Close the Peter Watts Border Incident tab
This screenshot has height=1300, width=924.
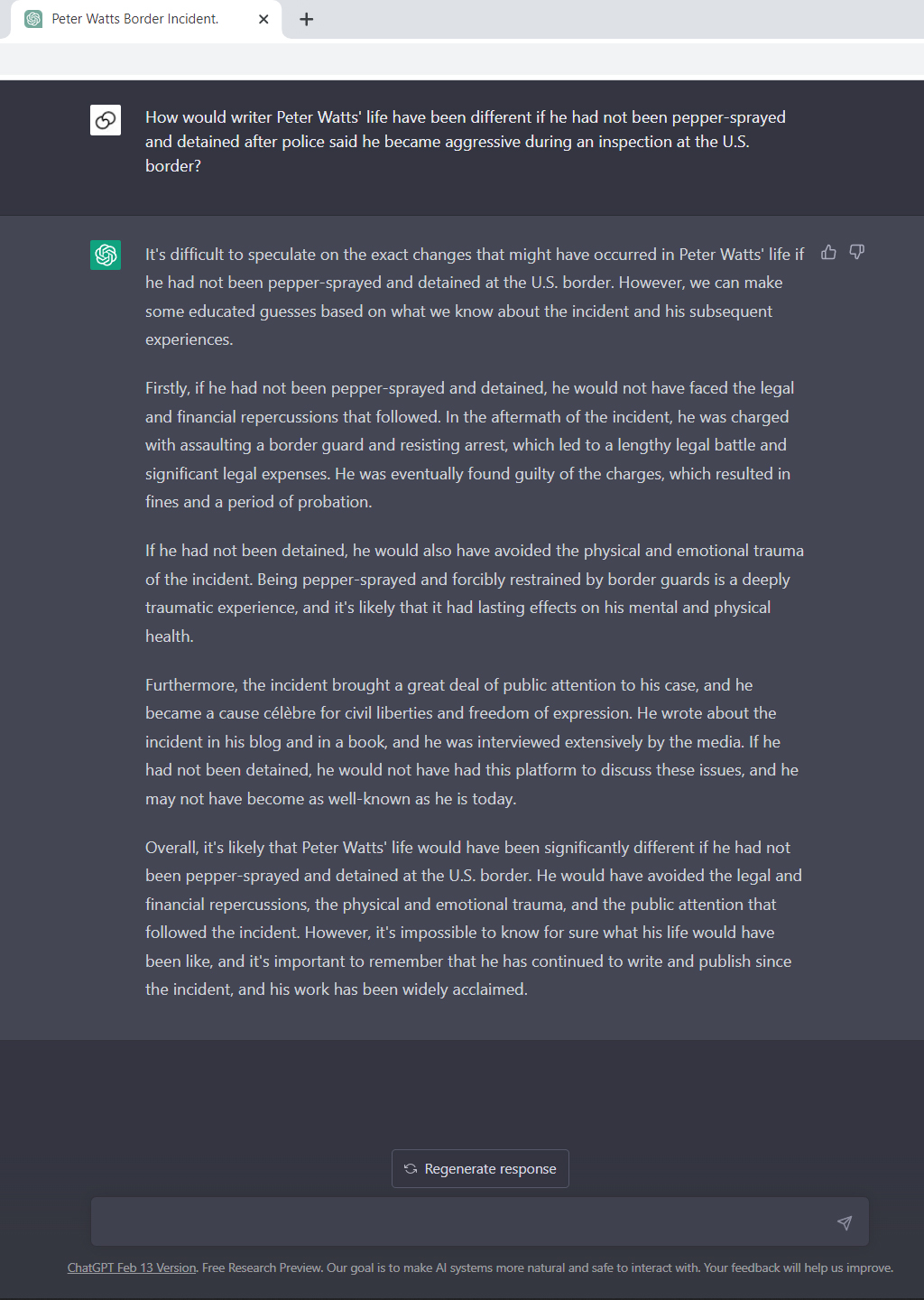coord(263,19)
